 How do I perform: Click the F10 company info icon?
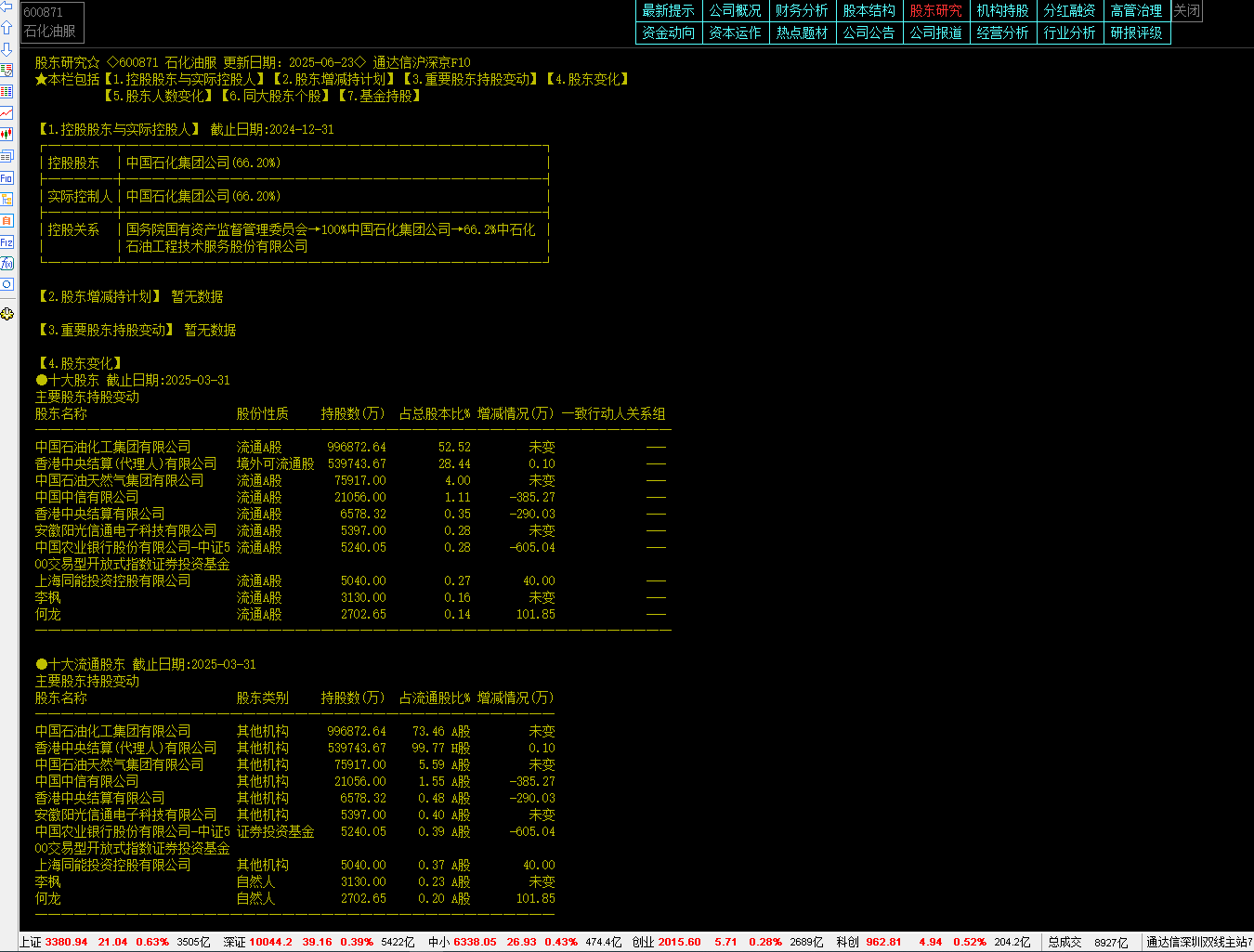point(7,177)
